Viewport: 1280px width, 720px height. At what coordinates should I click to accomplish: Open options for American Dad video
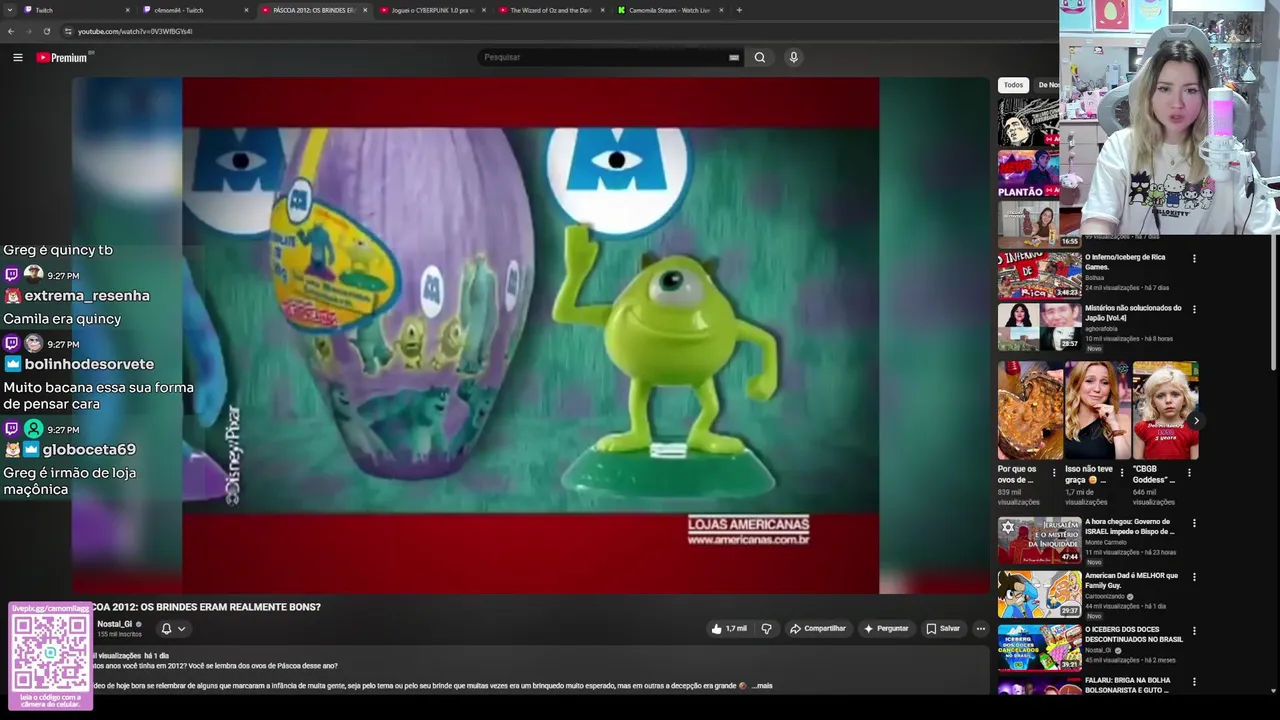click(x=1194, y=577)
